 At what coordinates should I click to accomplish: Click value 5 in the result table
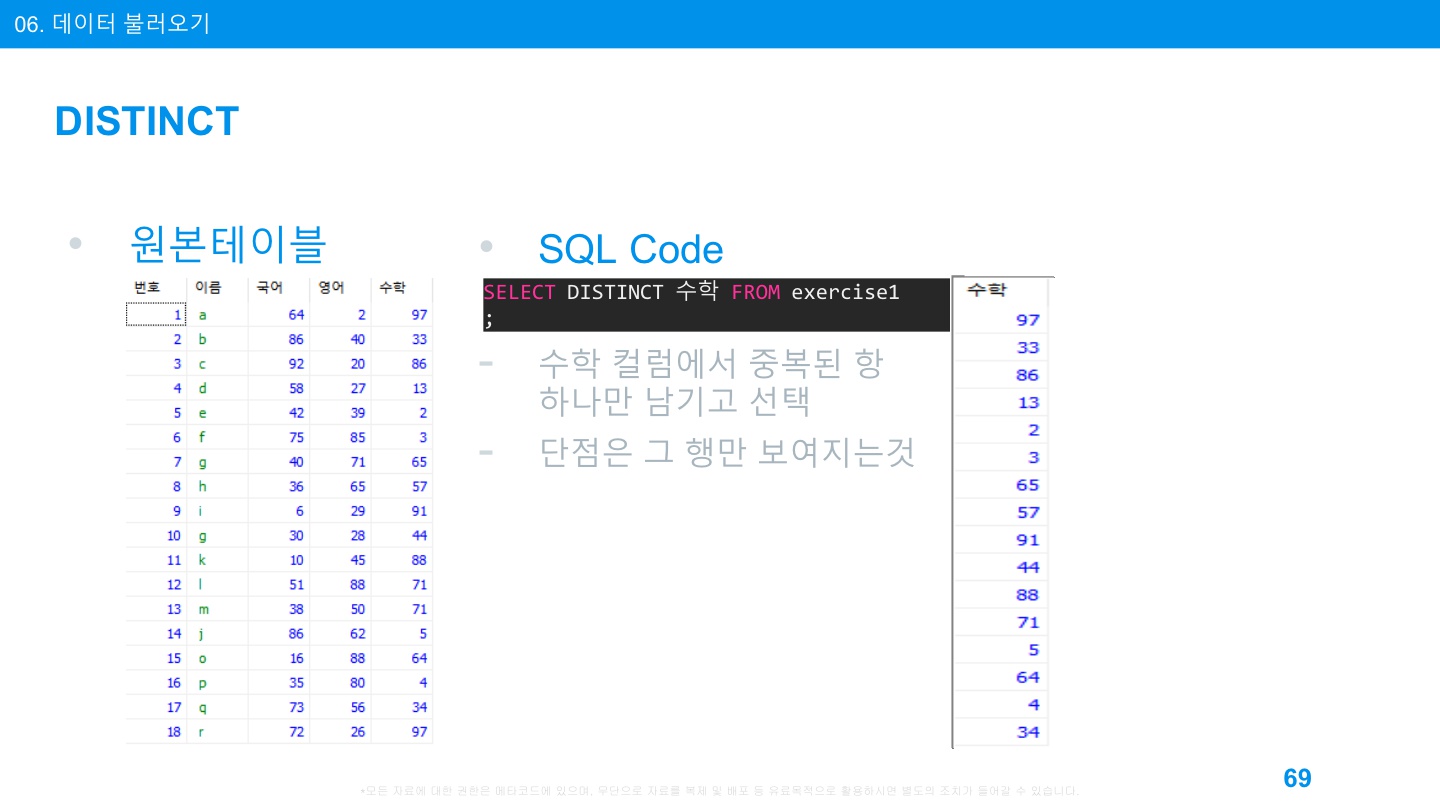click(x=1034, y=650)
